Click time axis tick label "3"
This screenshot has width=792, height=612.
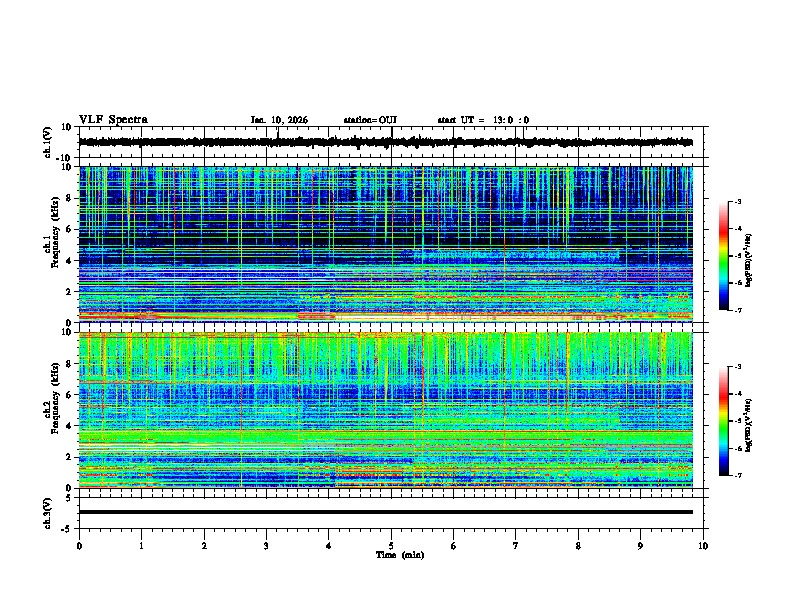[x=266, y=546]
